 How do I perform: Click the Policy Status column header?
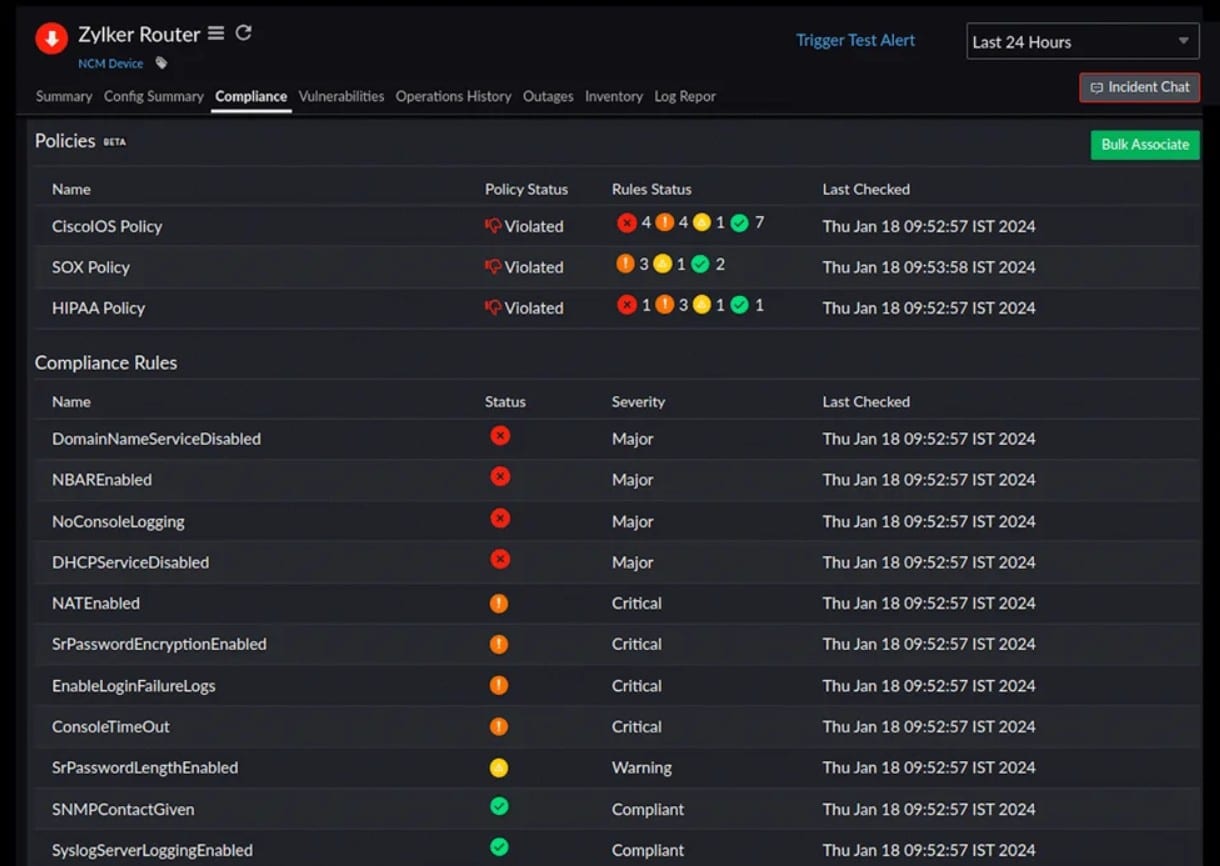[526, 189]
